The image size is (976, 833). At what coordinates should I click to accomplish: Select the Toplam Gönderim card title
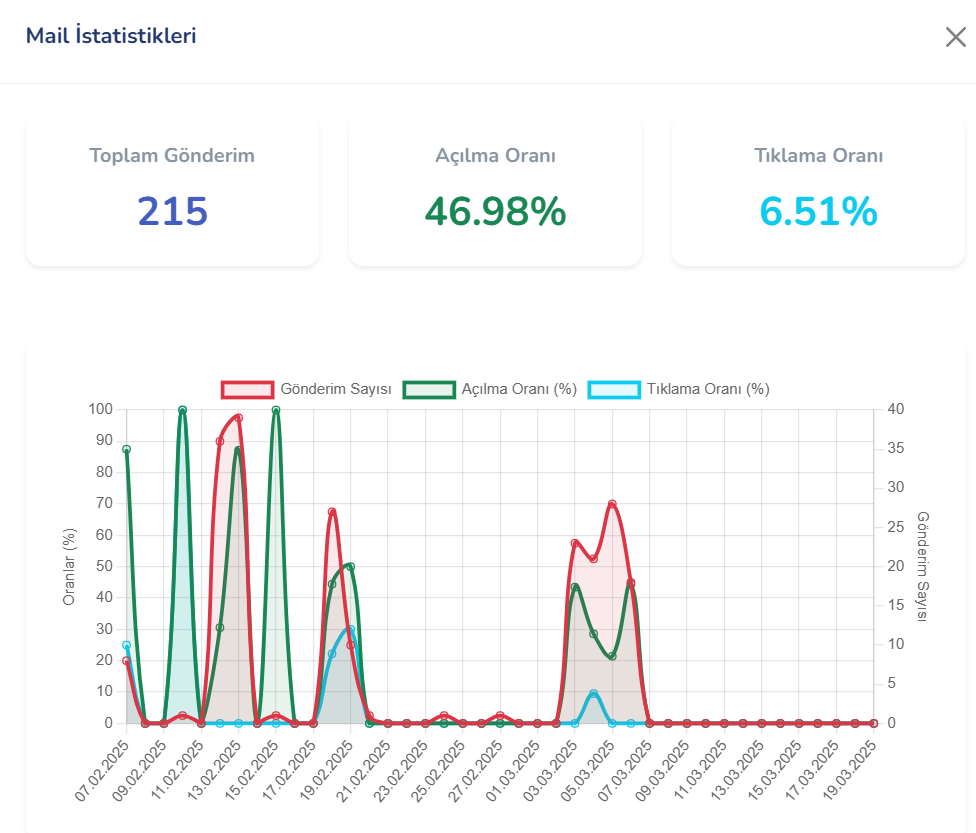pos(172,156)
